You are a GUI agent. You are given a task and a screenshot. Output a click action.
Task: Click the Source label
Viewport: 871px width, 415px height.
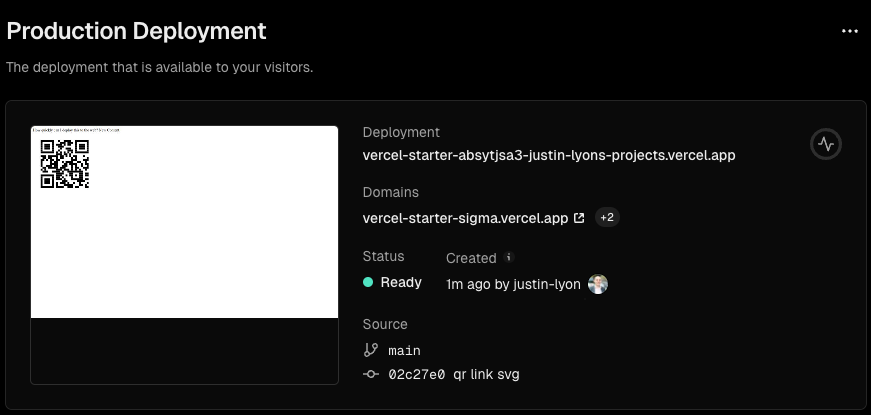click(x=385, y=324)
